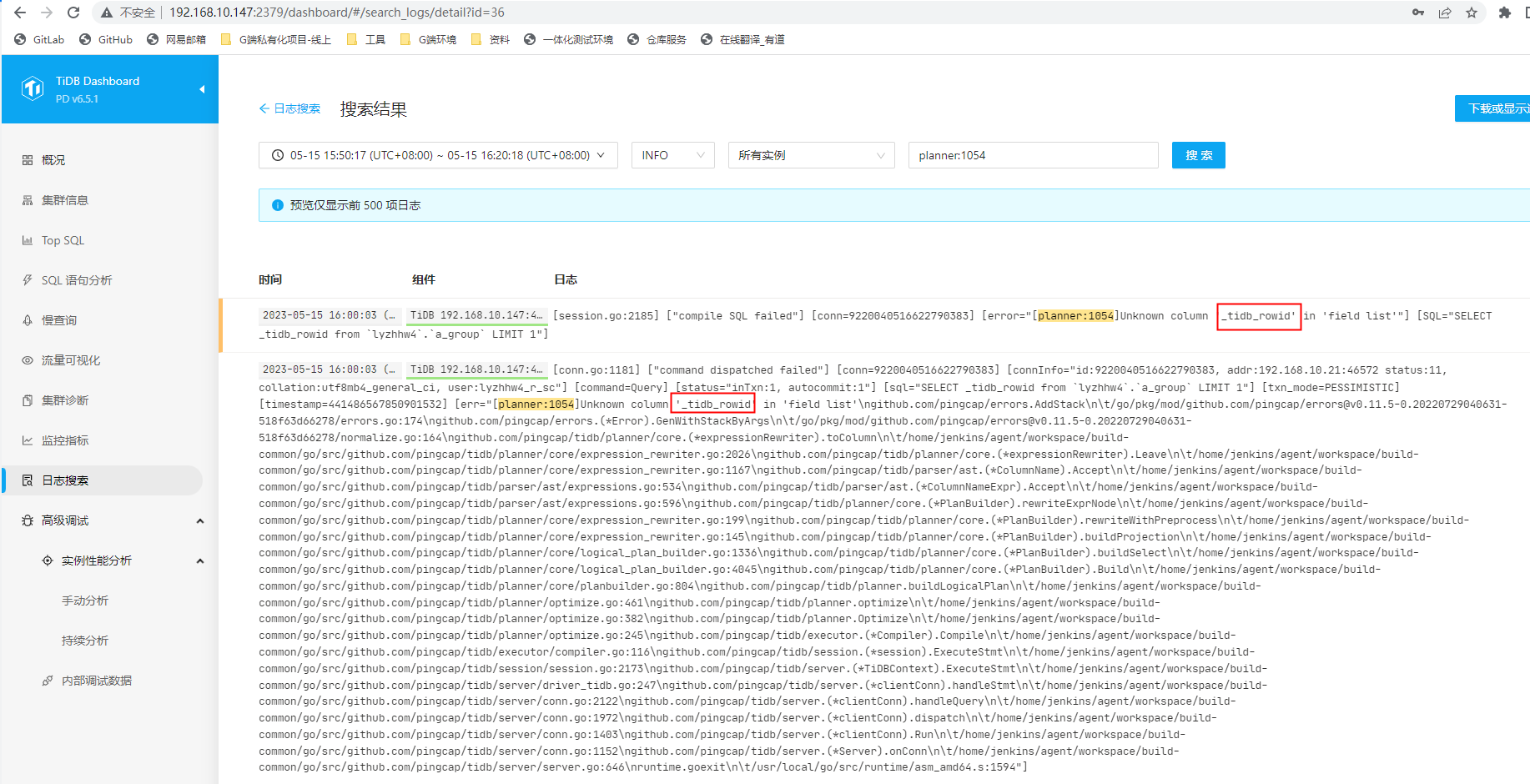Open the browser extensions puzzle icon
The height and width of the screenshot is (784, 1530).
[1504, 13]
